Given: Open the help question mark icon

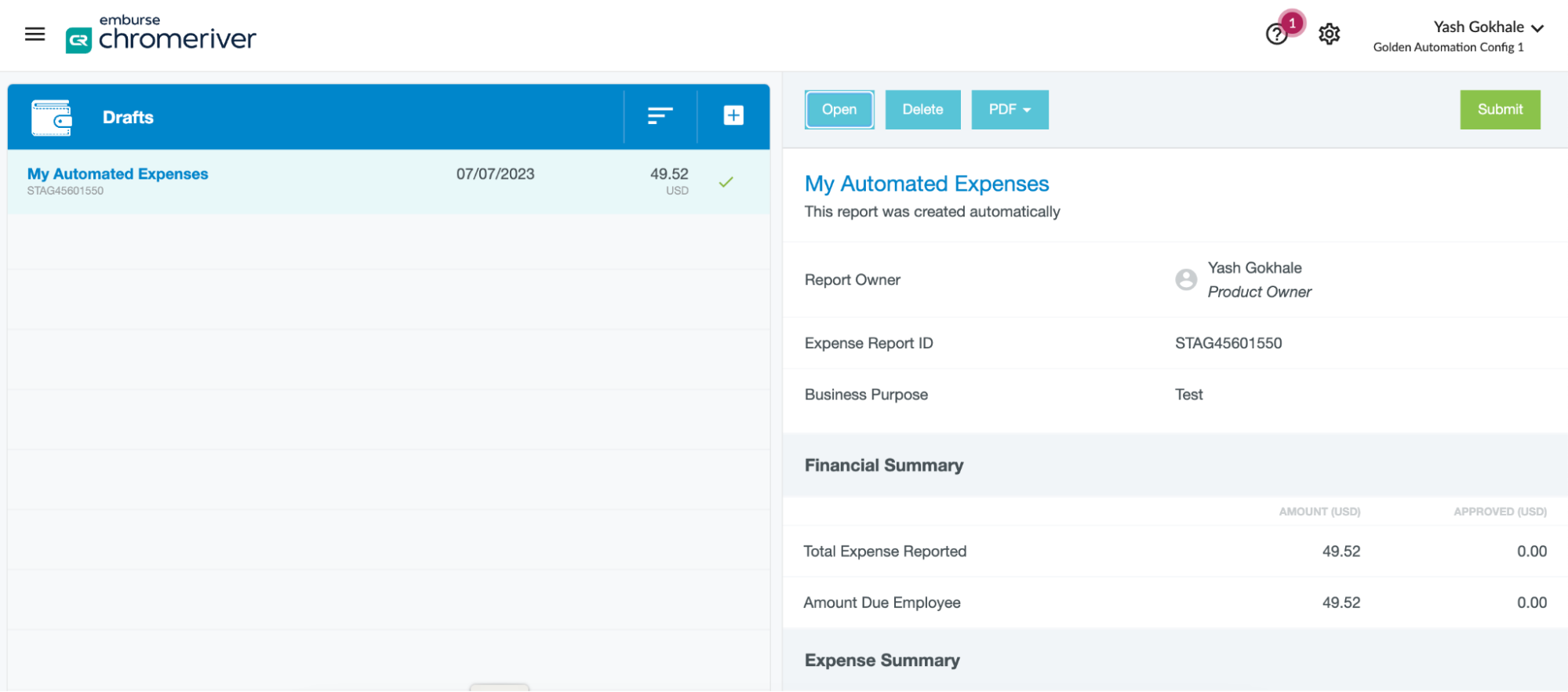Looking at the screenshot, I should 1276,35.
